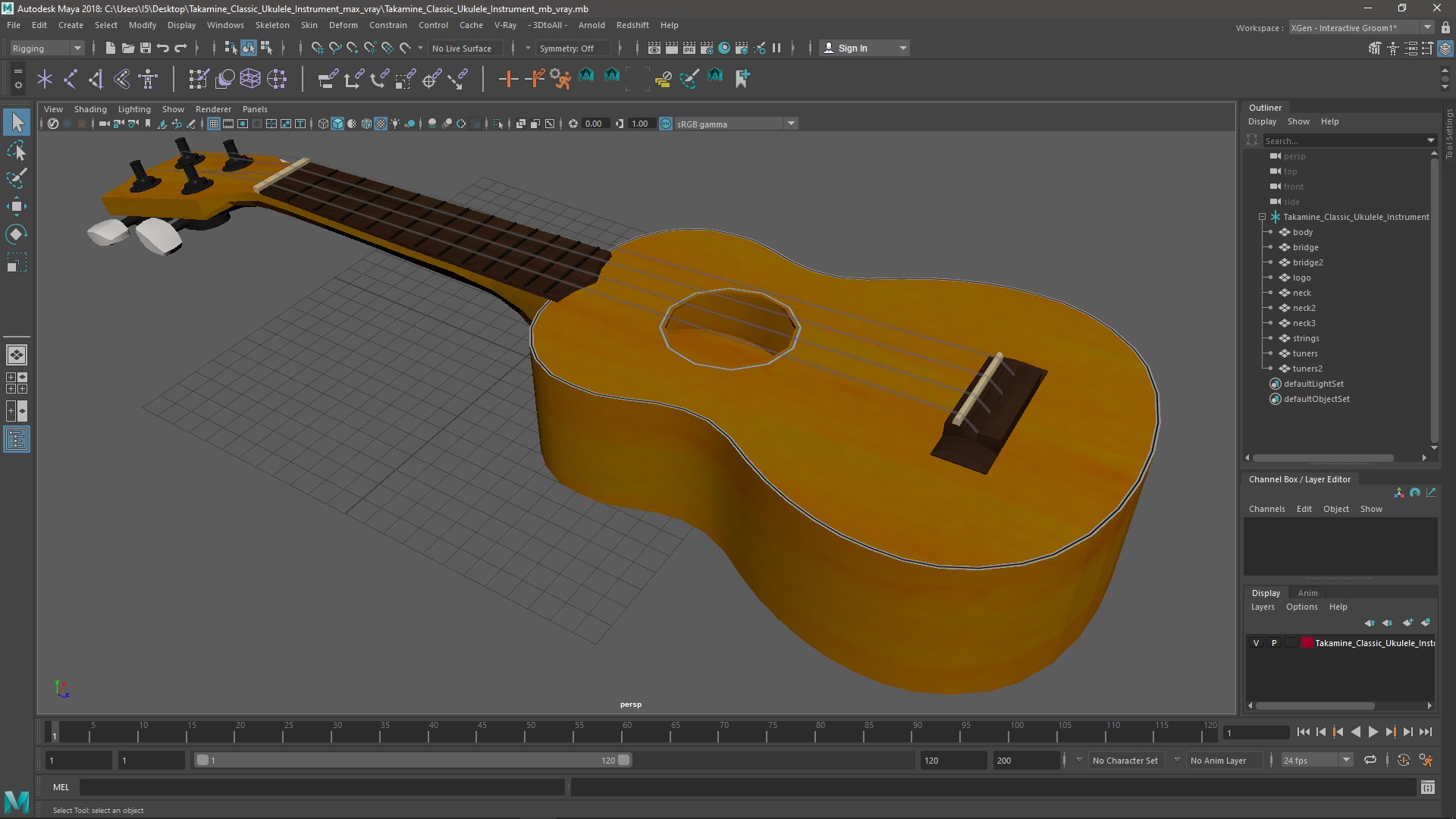The height and width of the screenshot is (819, 1456).
Task: Toggle textured display in viewport
Action: tap(381, 124)
